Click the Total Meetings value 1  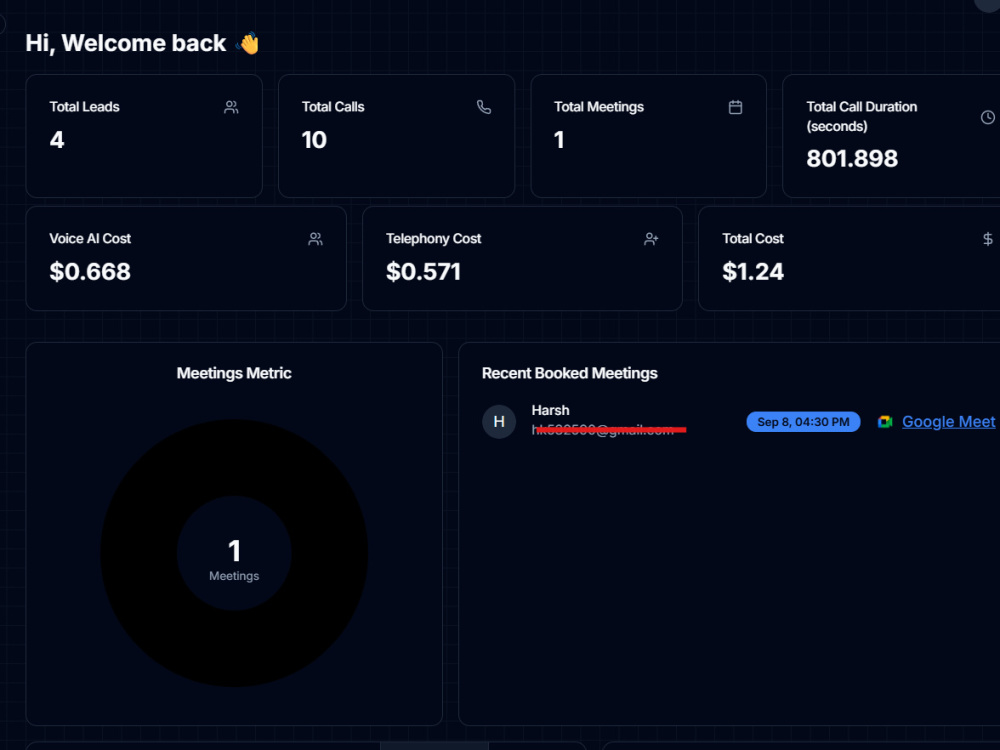(x=559, y=140)
